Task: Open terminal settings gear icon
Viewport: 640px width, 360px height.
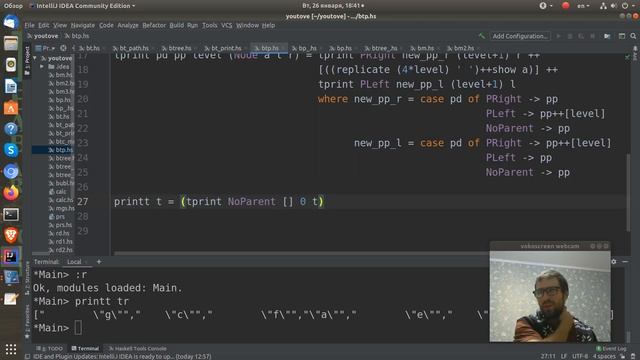Action: click(x=614, y=262)
